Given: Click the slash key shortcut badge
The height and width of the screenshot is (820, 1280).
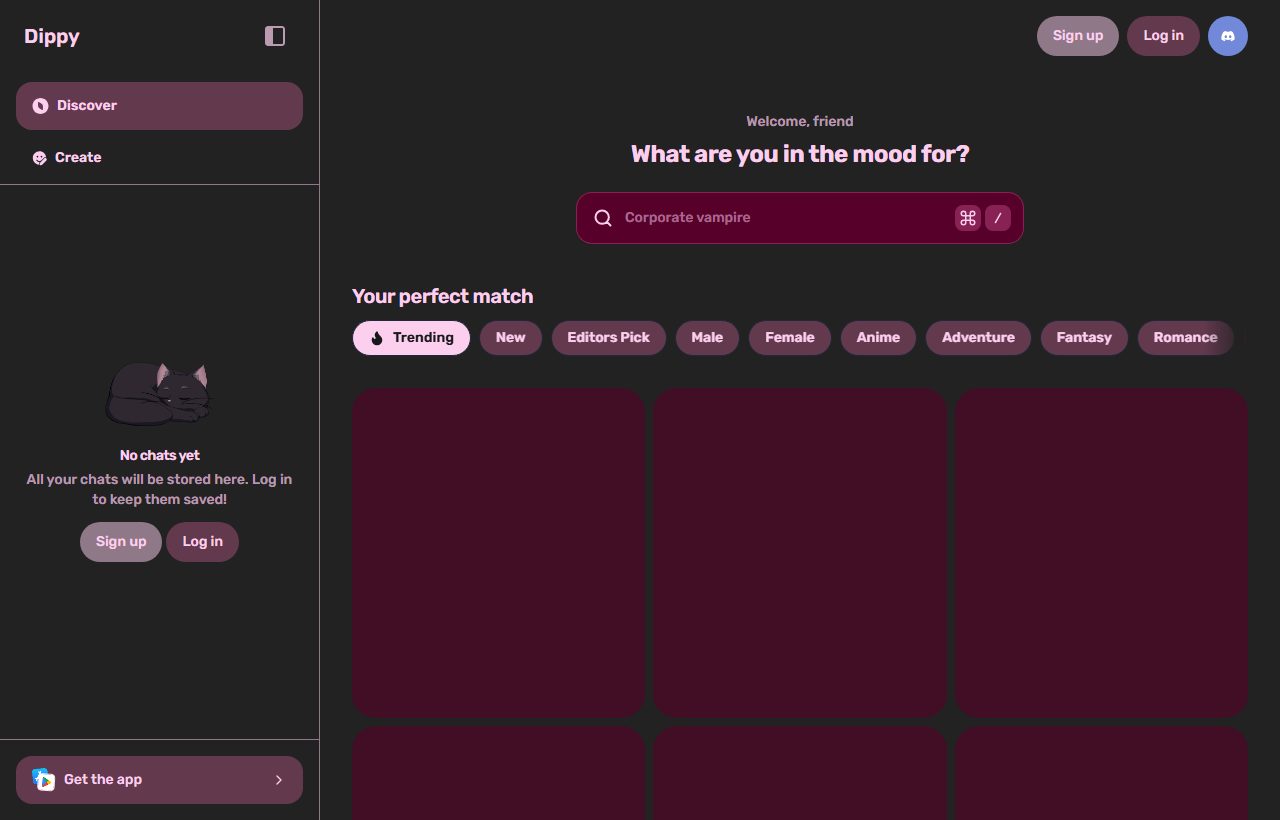Looking at the screenshot, I should point(998,218).
